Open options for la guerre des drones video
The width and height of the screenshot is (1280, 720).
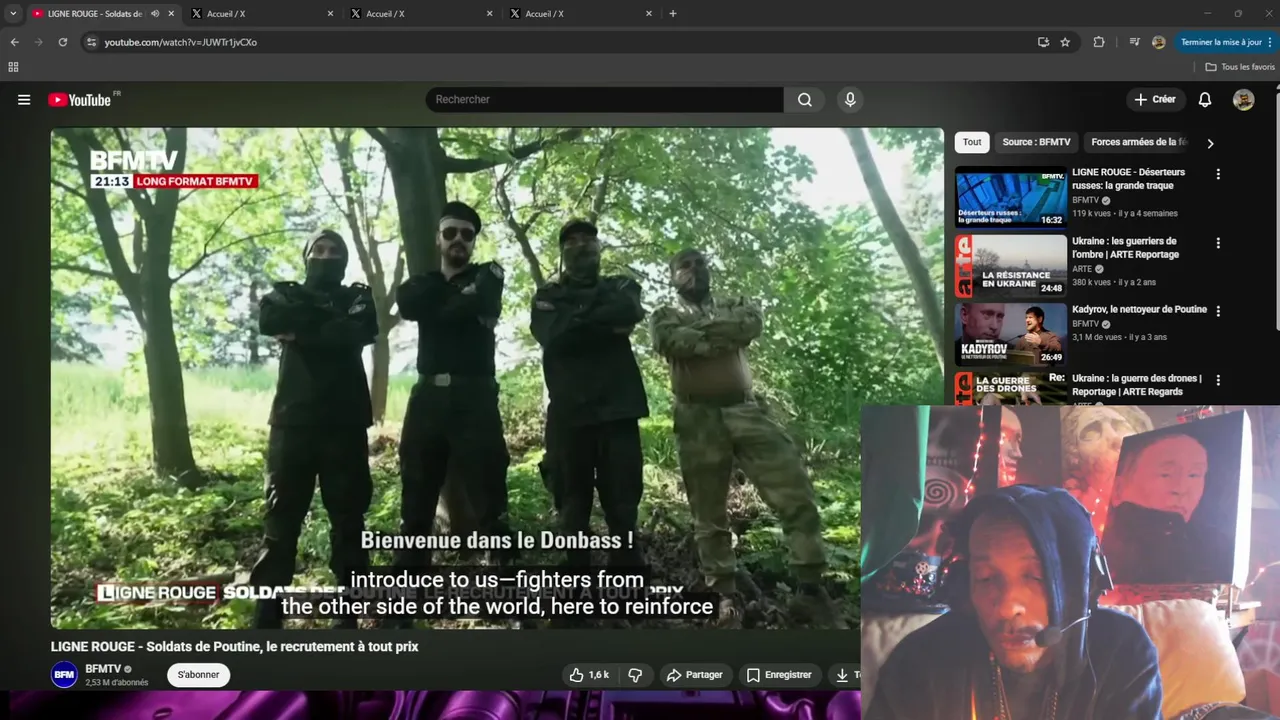coord(1218,380)
